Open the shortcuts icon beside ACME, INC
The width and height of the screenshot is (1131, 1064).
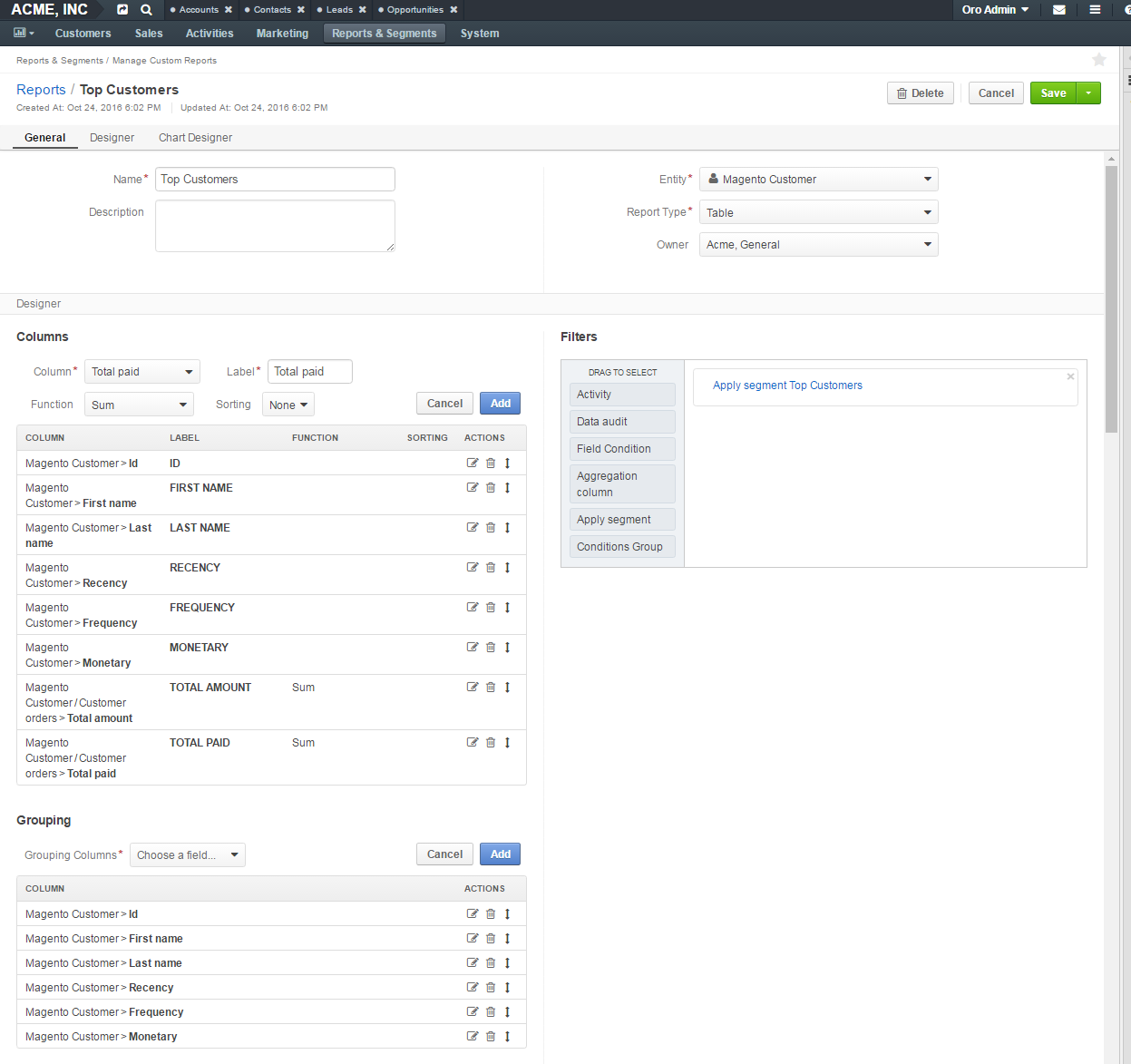click(122, 10)
